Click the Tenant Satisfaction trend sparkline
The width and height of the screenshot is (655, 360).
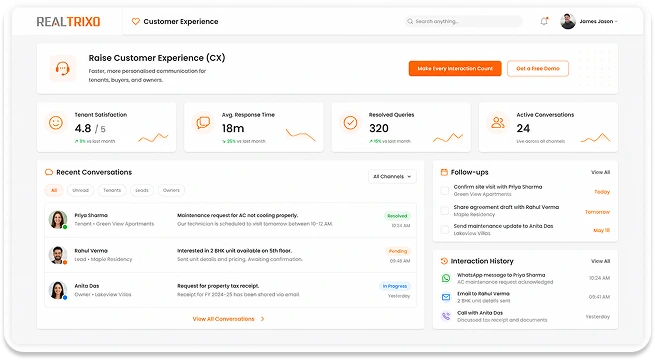pos(153,137)
